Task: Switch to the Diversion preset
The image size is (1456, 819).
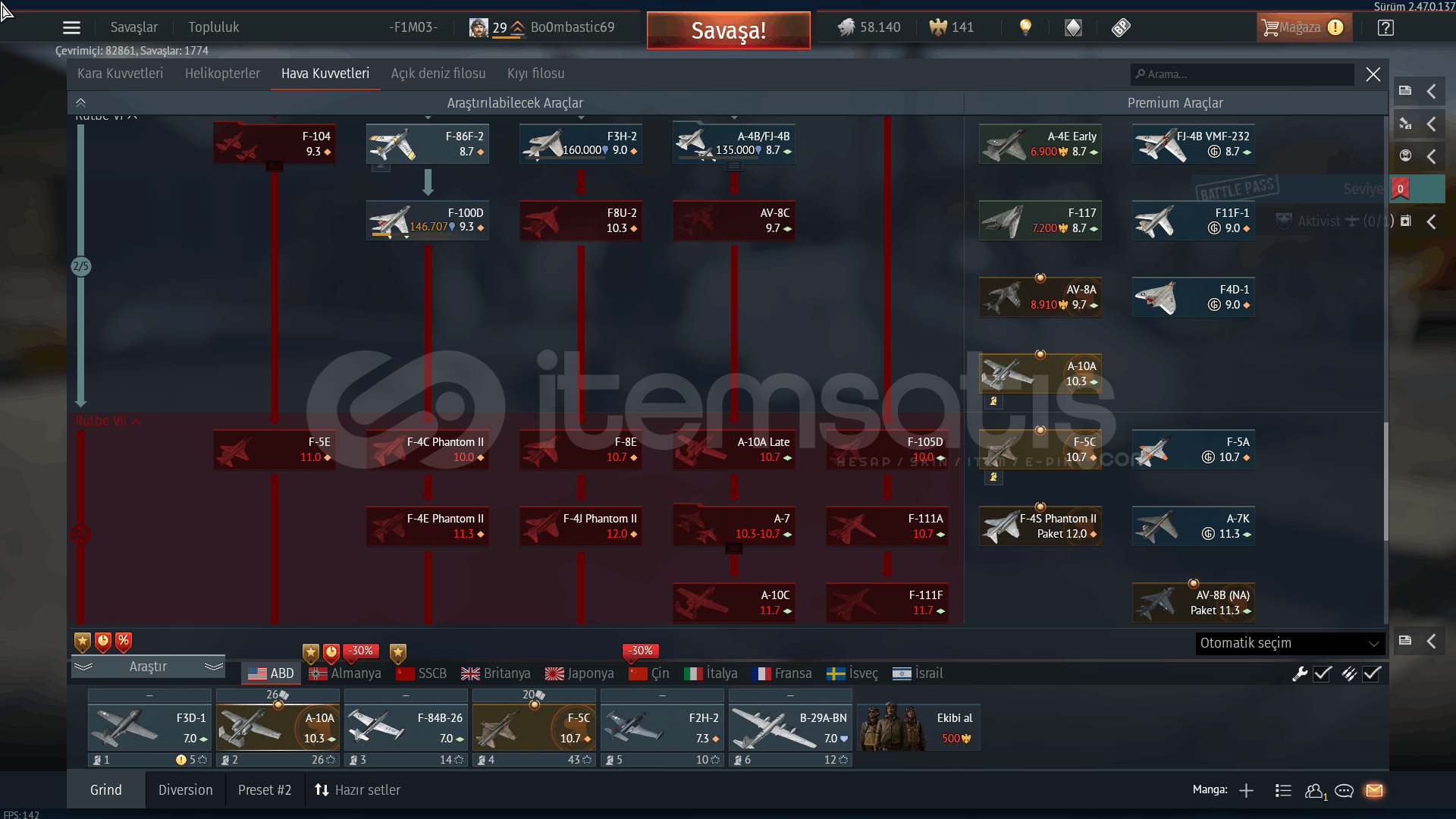Action: click(186, 790)
